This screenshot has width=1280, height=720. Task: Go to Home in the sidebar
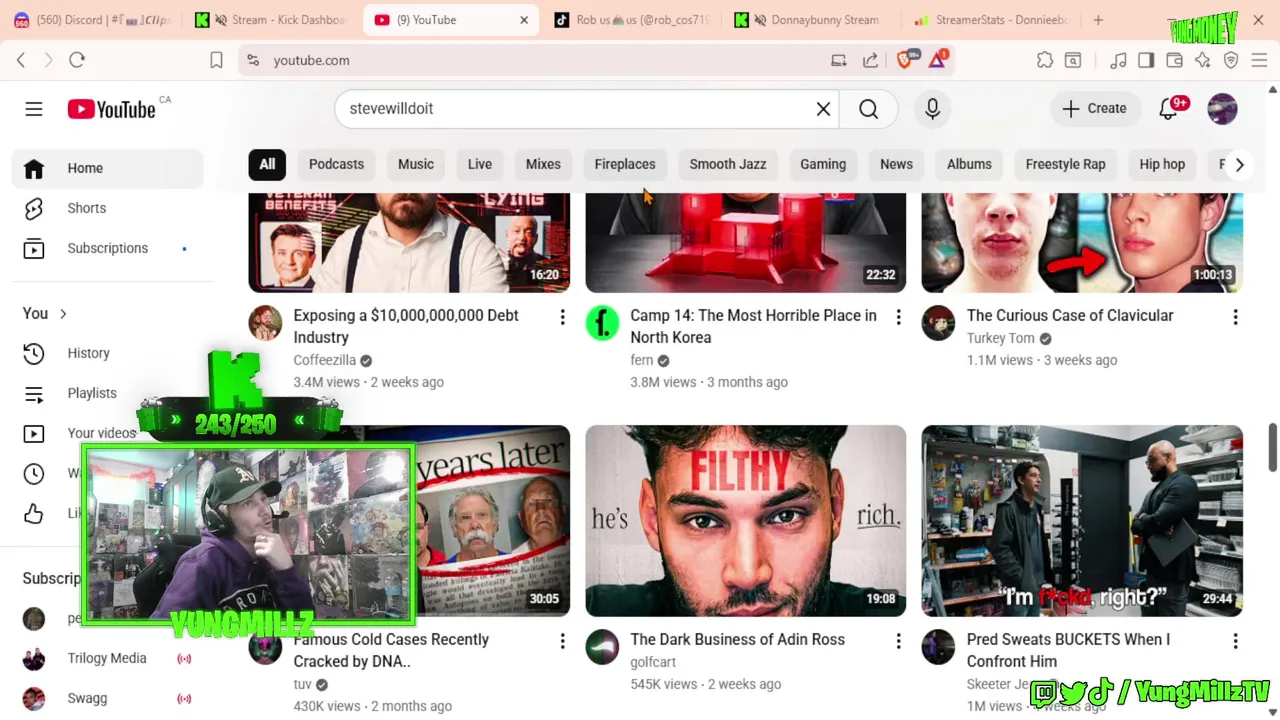[x=107, y=168]
